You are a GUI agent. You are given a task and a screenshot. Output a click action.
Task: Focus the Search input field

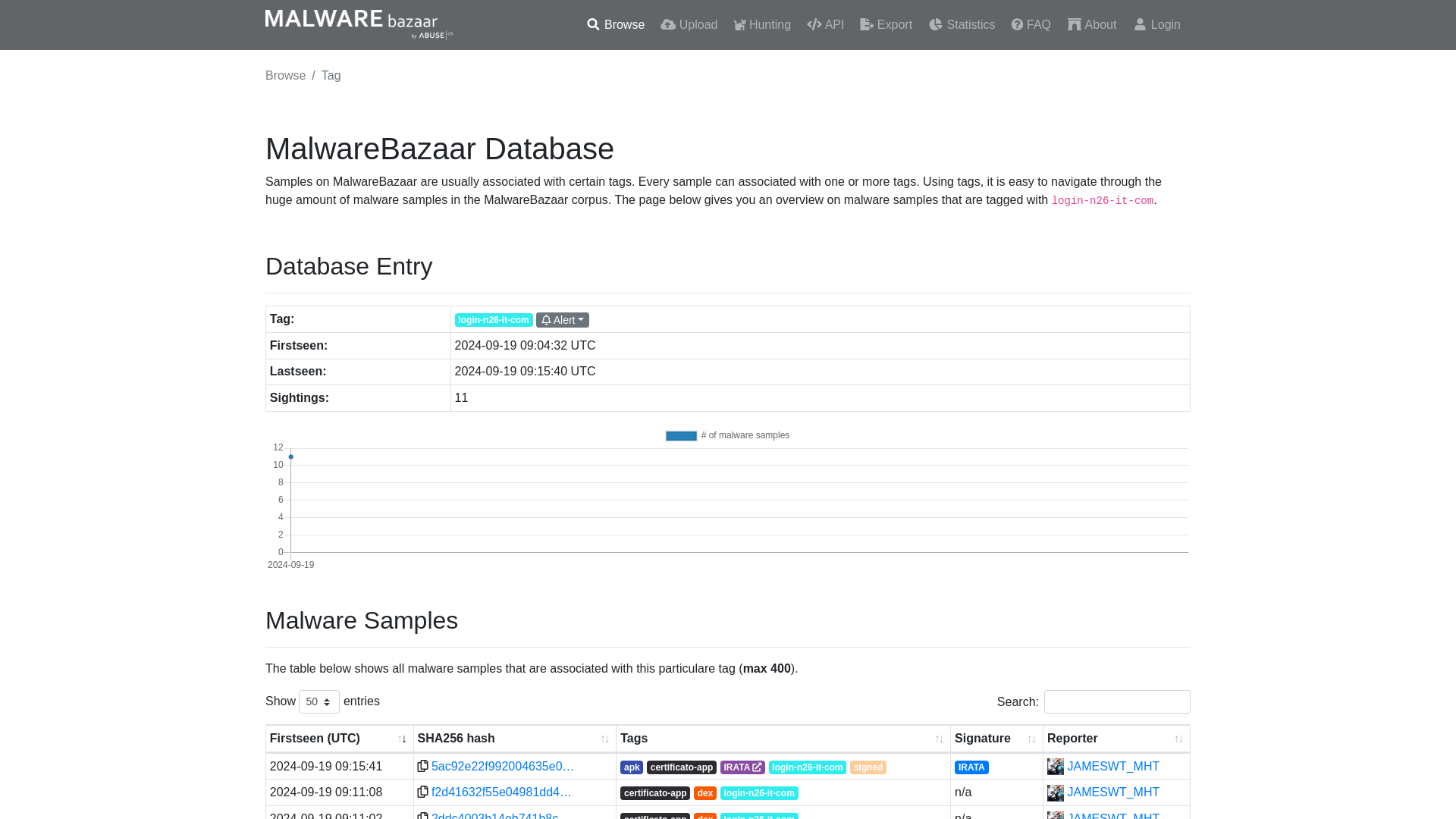[1117, 702]
